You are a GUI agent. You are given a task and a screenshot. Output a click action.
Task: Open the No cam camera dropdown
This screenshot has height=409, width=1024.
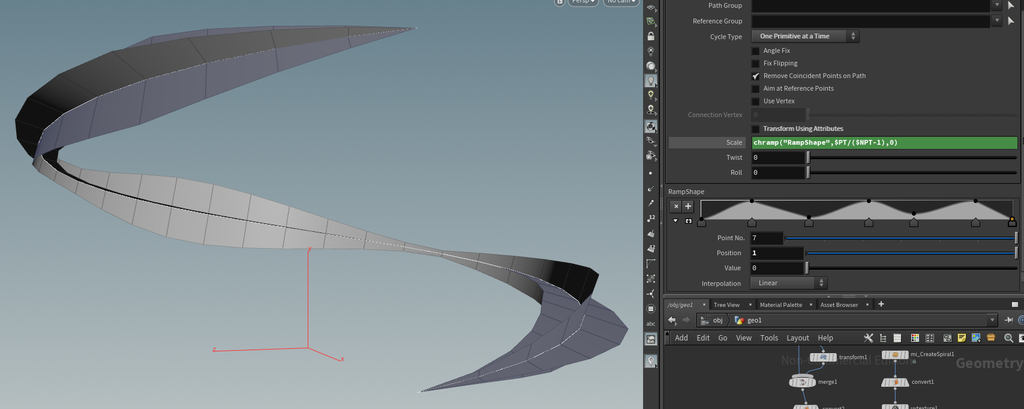coord(620,3)
